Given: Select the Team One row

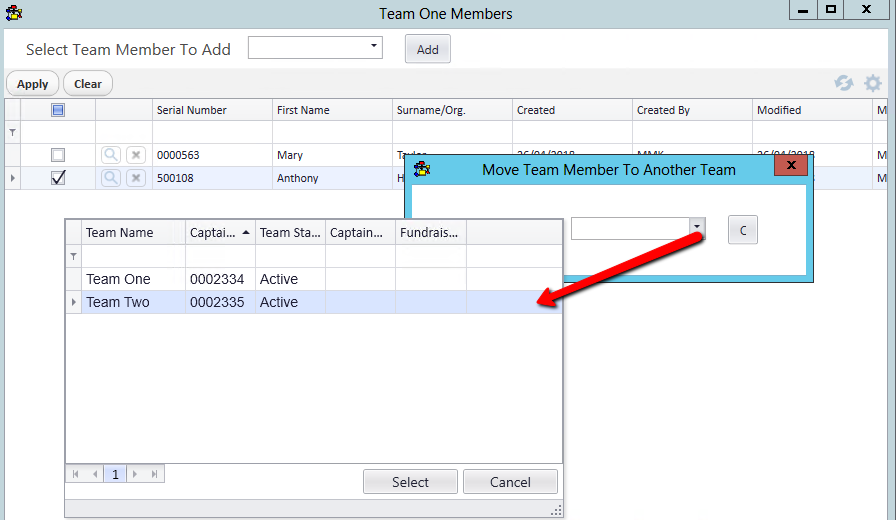Looking at the screenshot, I should point(118,279).
